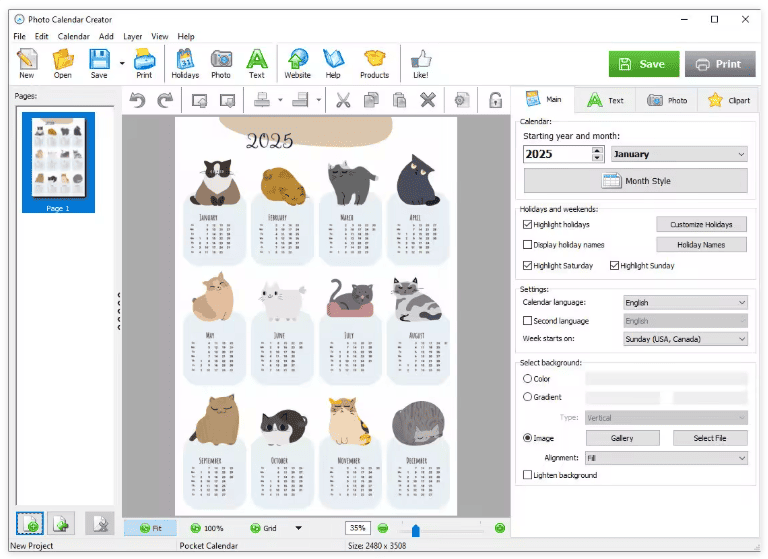Click the Undo arrow icon
The image size is (768, 559).
pyautogui.click(x=138, y=100)
